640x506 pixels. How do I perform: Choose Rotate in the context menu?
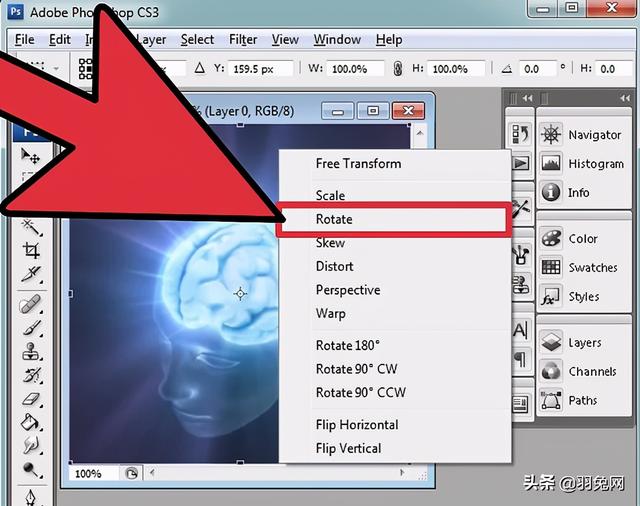click(395, 219)
